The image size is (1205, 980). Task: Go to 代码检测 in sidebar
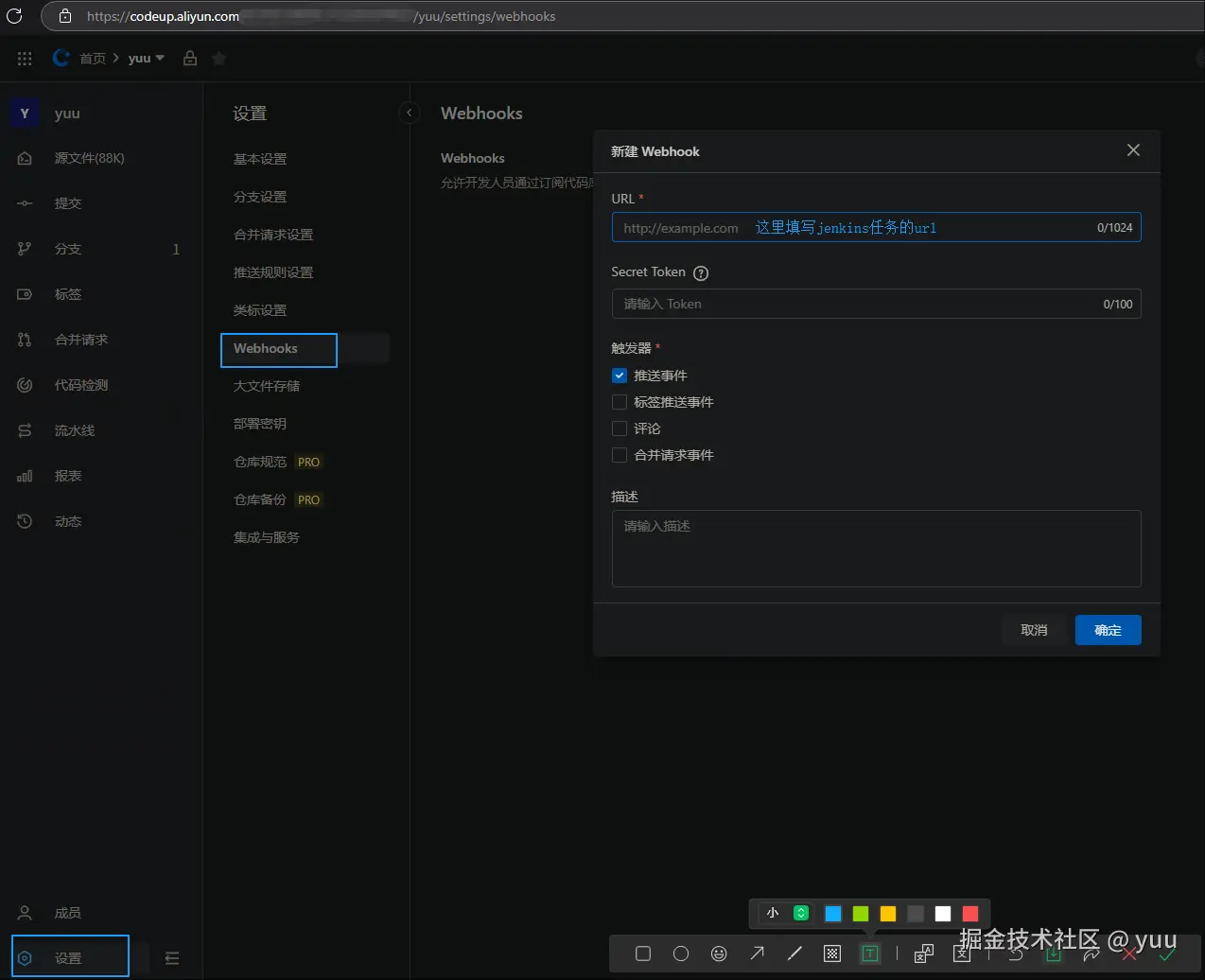click(81, 385)
